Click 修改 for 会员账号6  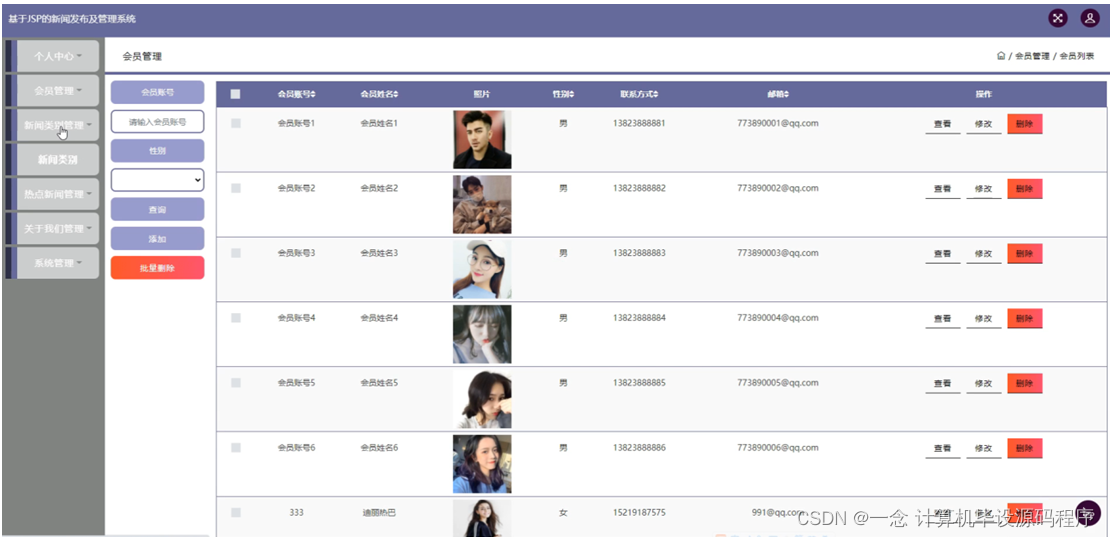tap(984, 449)
